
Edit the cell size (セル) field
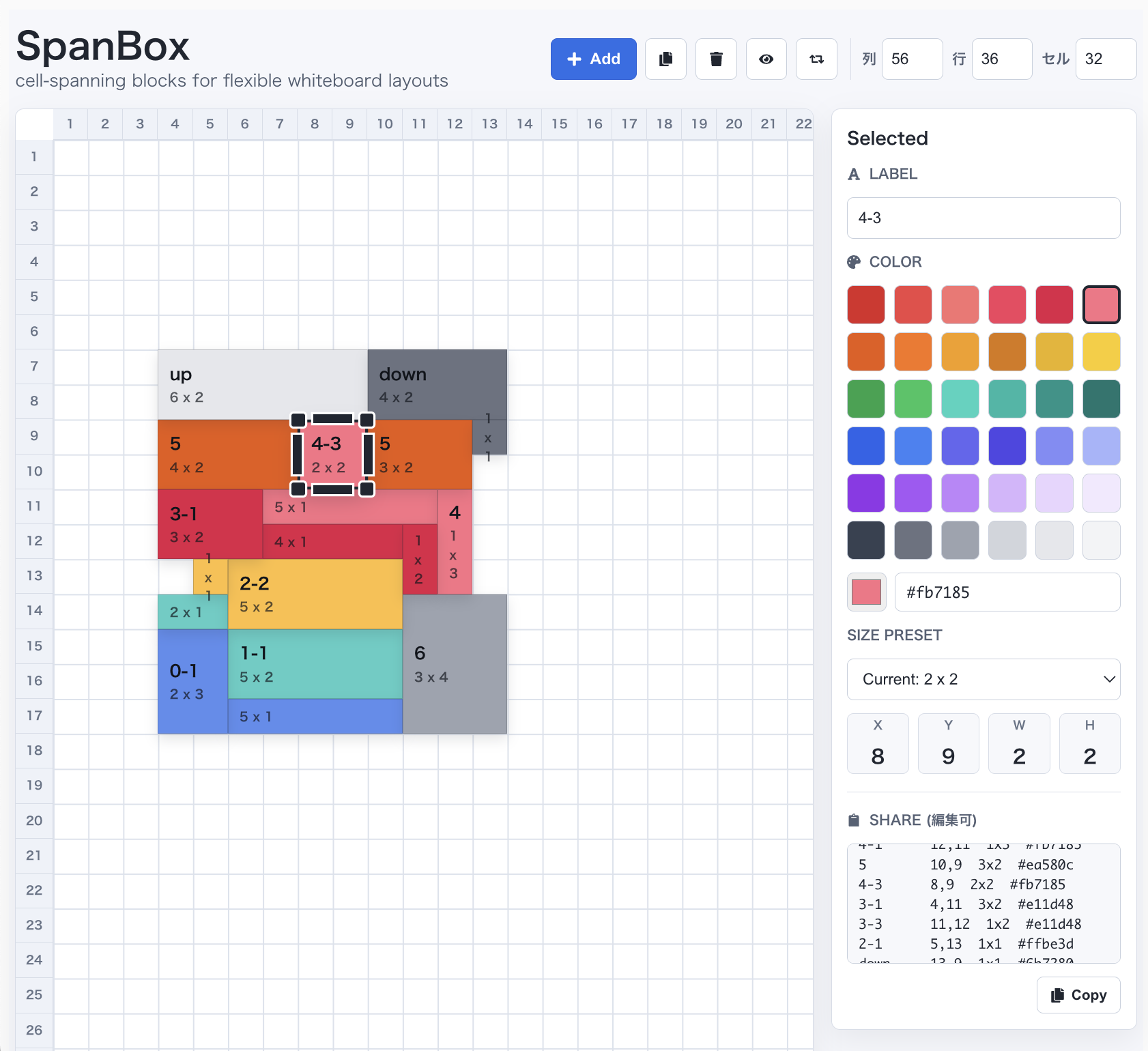click(x=1106, y=59)
